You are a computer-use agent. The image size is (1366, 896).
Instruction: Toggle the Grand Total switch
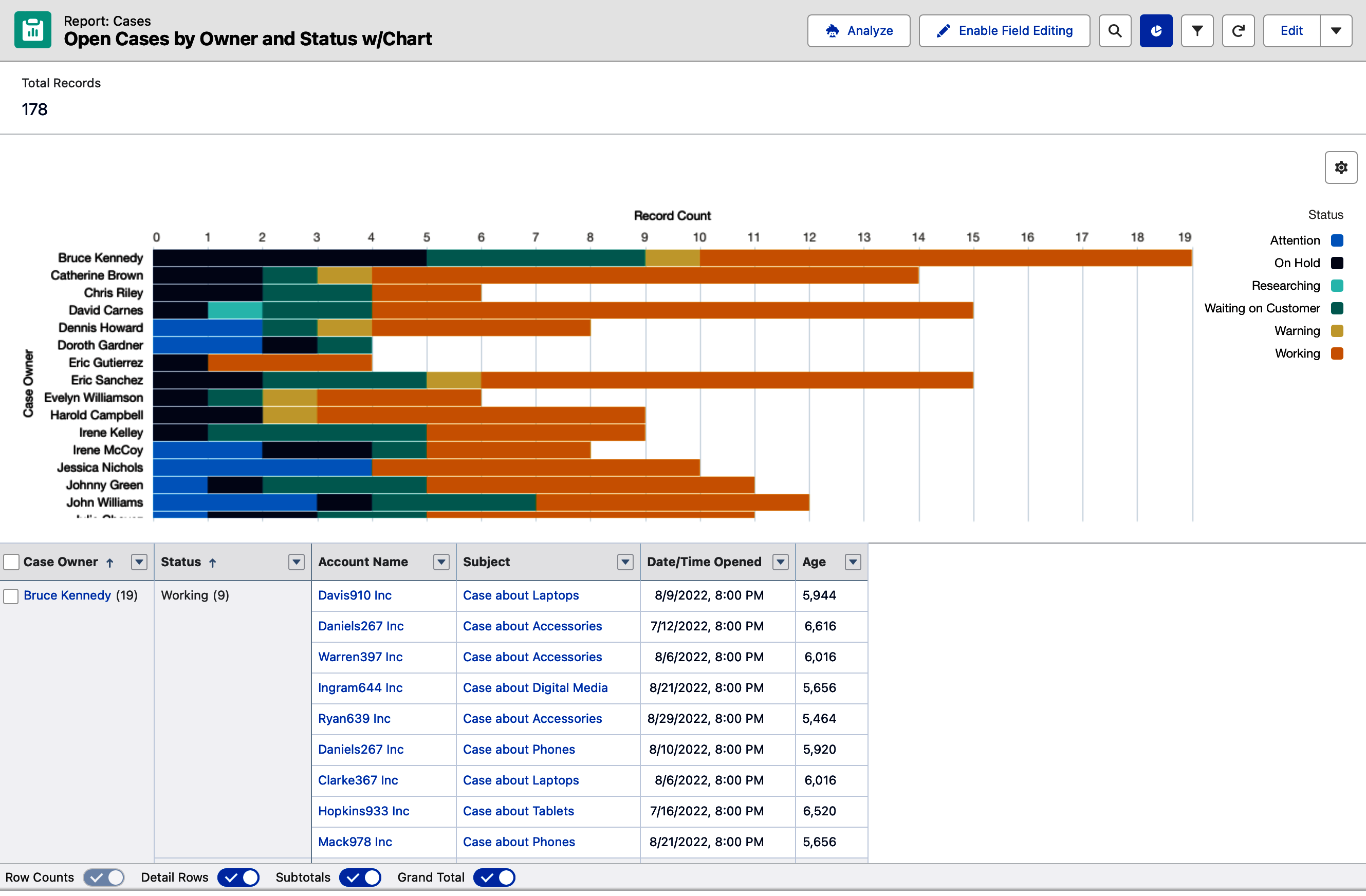point(494,878)
